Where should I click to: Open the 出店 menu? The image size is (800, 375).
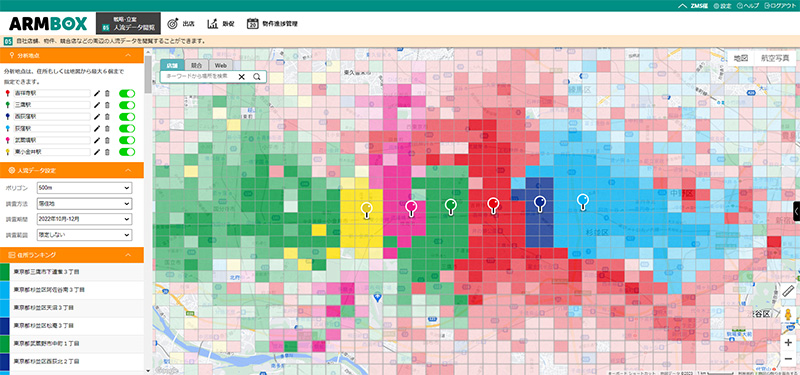click(181, 23)
